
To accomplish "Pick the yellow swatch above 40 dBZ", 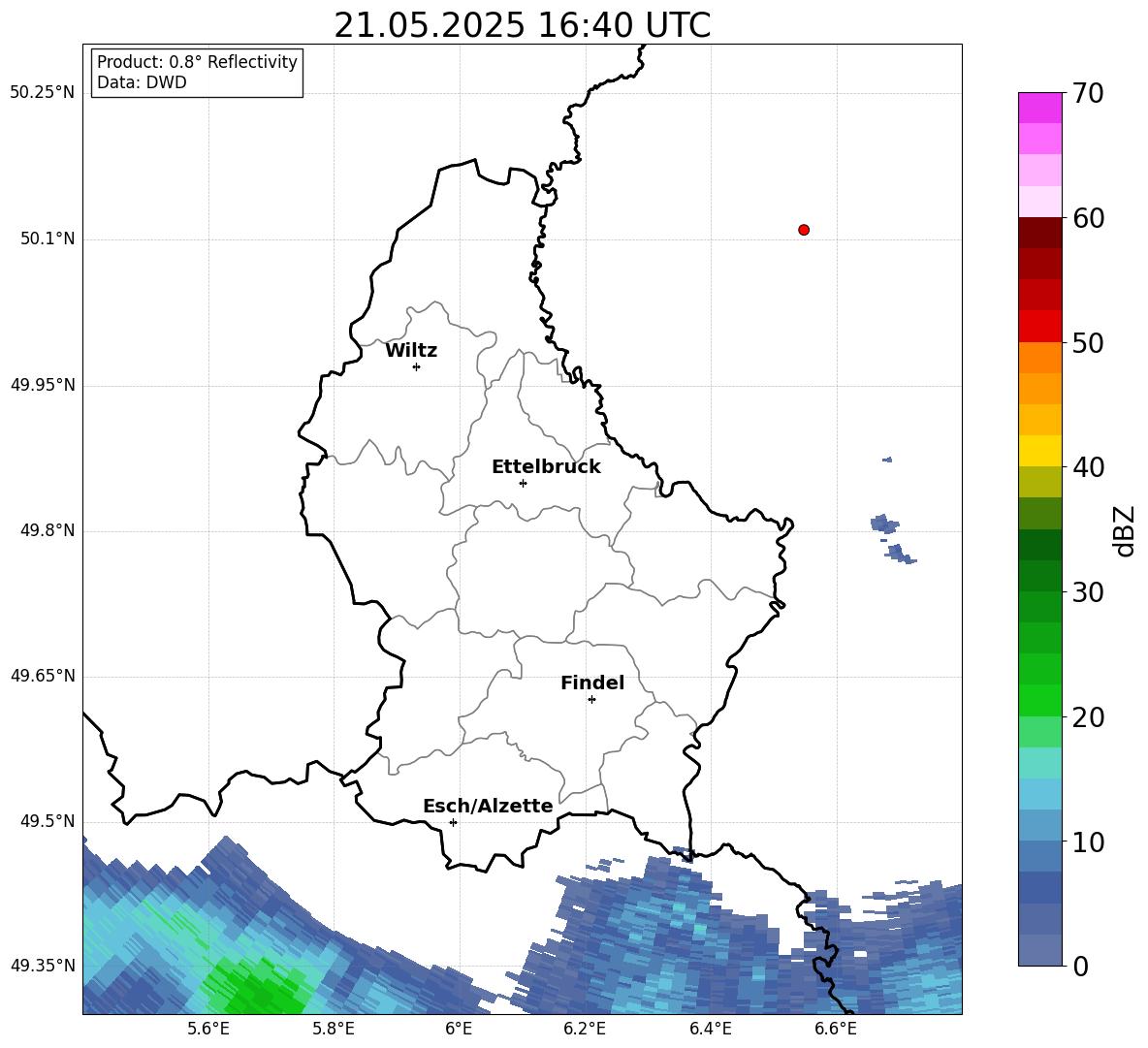I will 1039,451.
